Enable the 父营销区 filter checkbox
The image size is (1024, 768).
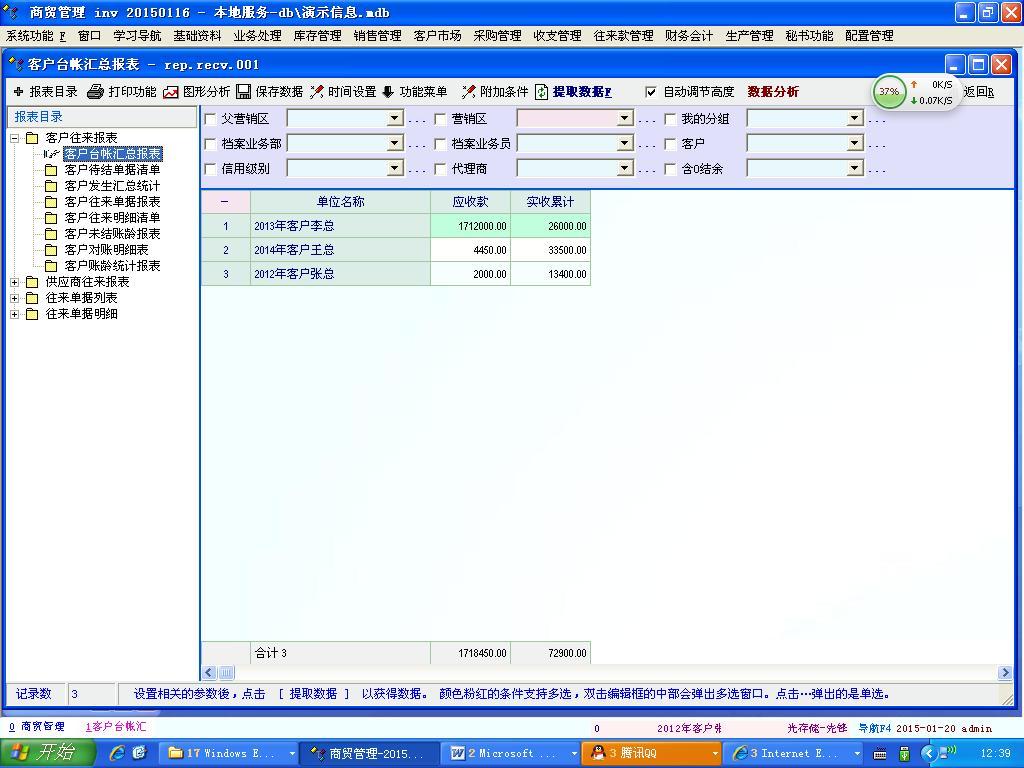(x=210, y=119)
